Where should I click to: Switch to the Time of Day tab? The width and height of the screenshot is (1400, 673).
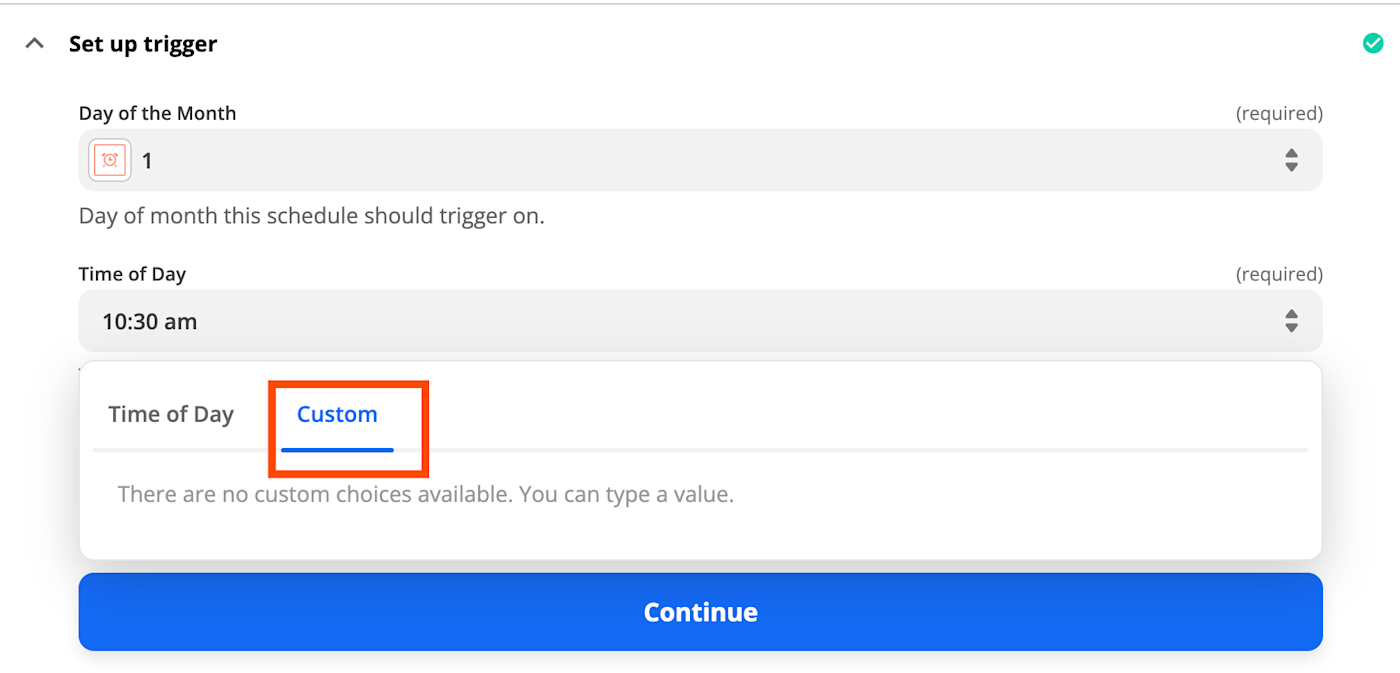(x=171, y=414)
